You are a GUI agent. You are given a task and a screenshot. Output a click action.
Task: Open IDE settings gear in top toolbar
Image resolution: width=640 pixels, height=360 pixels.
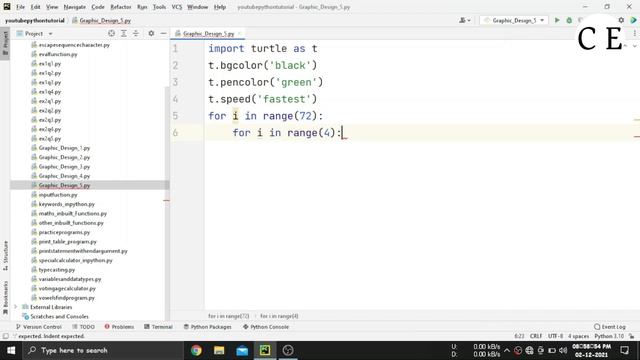coord(621,20)
